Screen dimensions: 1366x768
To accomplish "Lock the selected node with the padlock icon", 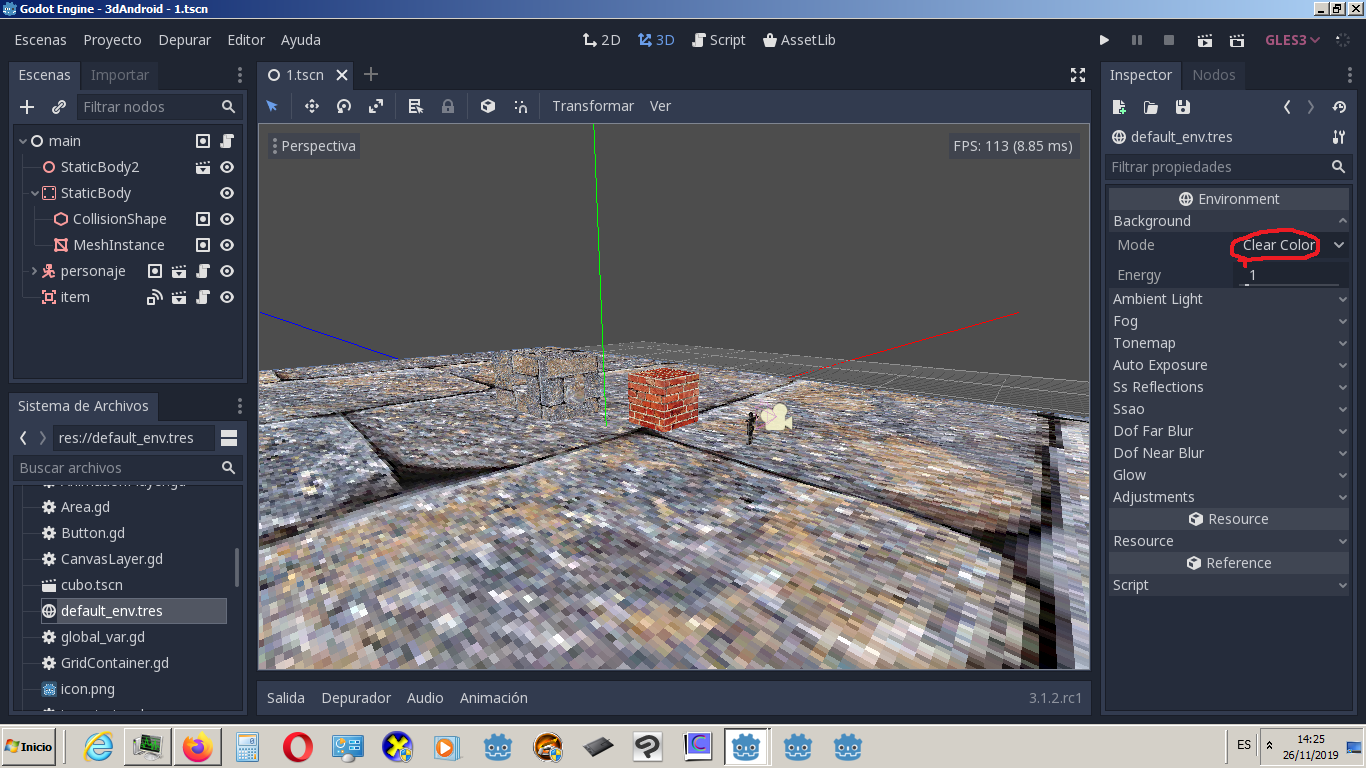I will 447,105.
